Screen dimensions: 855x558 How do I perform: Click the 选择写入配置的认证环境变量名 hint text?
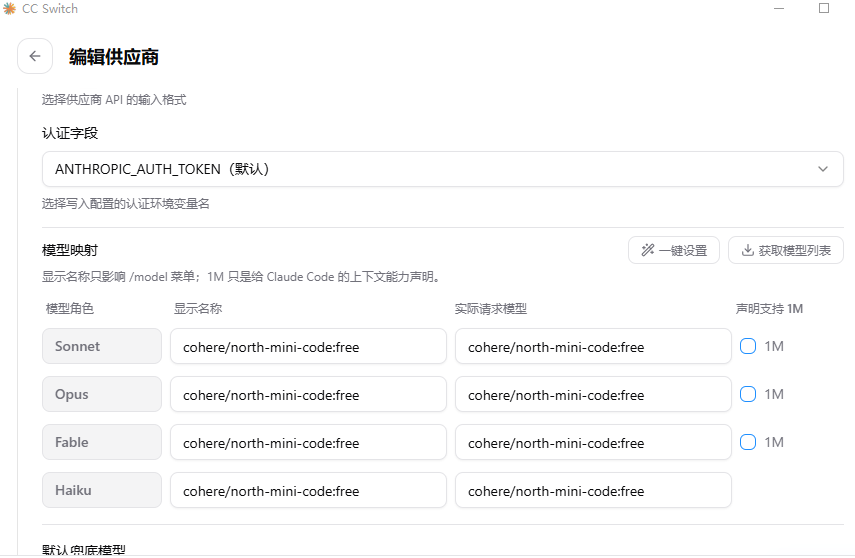point(125,203)
